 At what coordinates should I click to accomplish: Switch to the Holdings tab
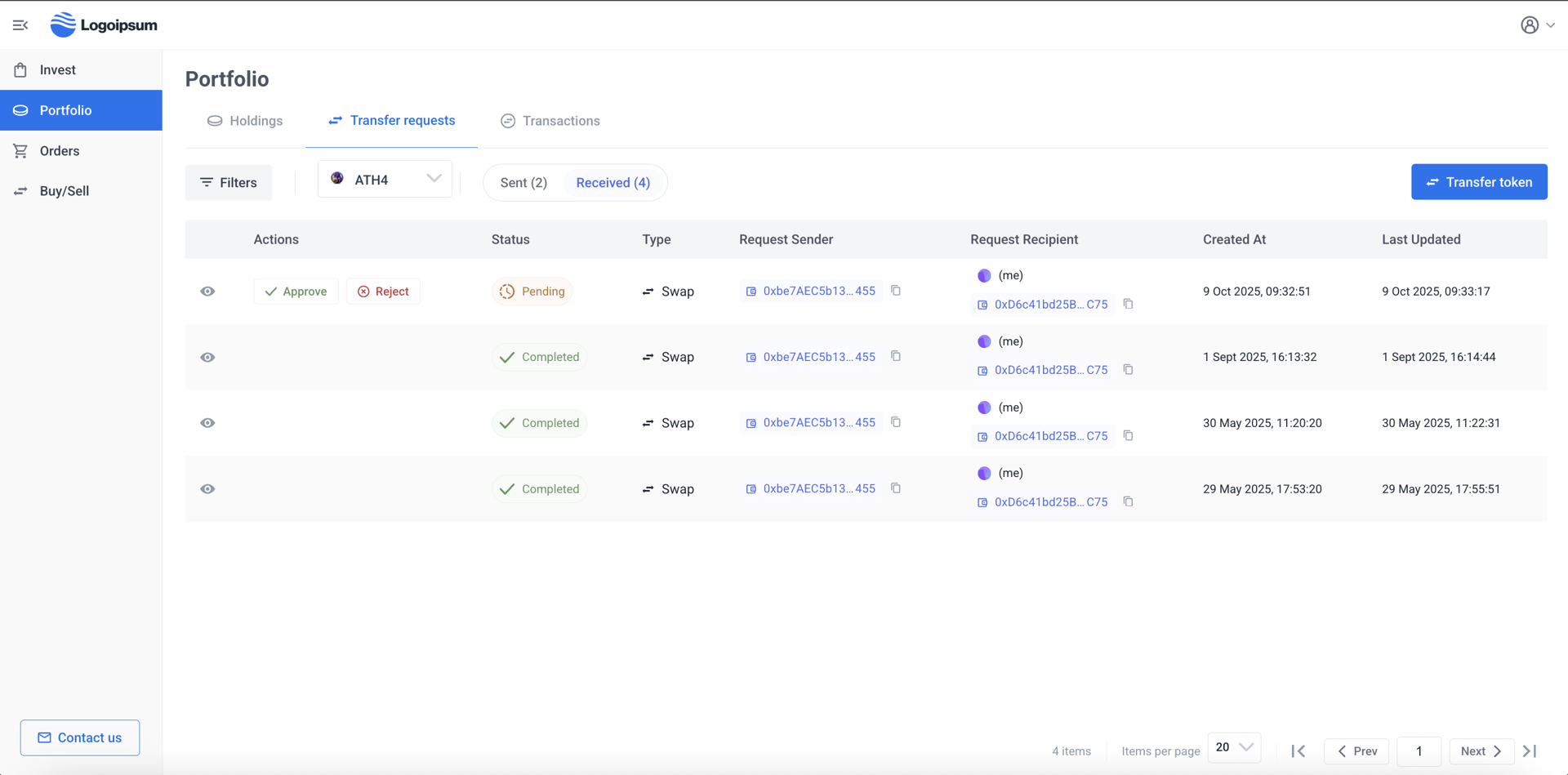click(245, 121)
